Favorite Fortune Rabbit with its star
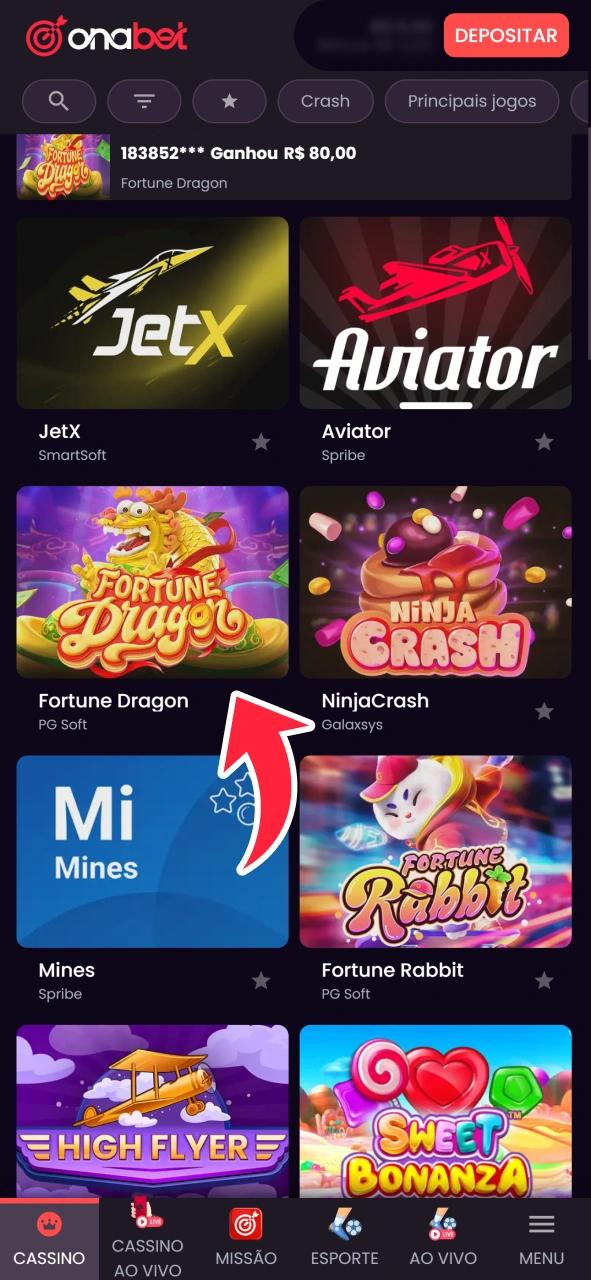Screen dimensions: 591x1280 pyautogui.click(x=544, y=981)
